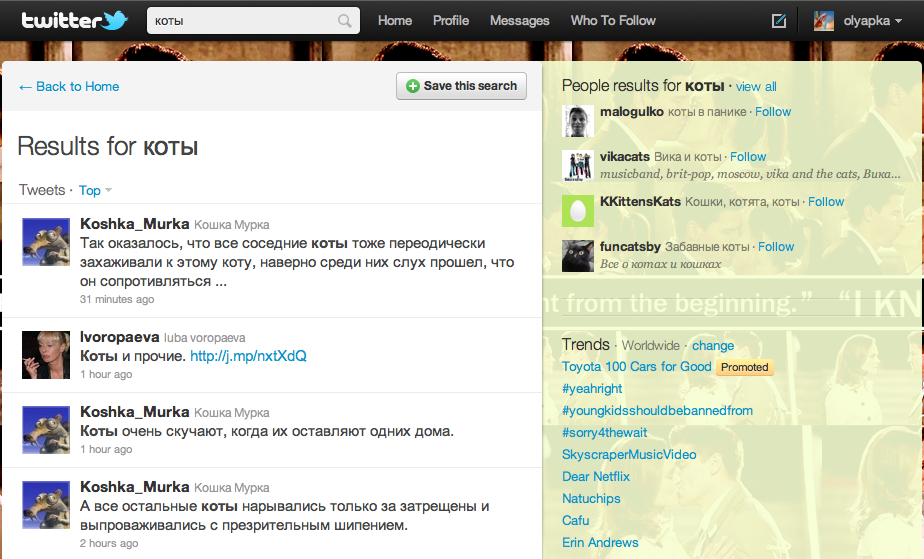The width and height of the screenshot is (924, 559).
Task: Open Who To Follow page
Action: [613, 21]
